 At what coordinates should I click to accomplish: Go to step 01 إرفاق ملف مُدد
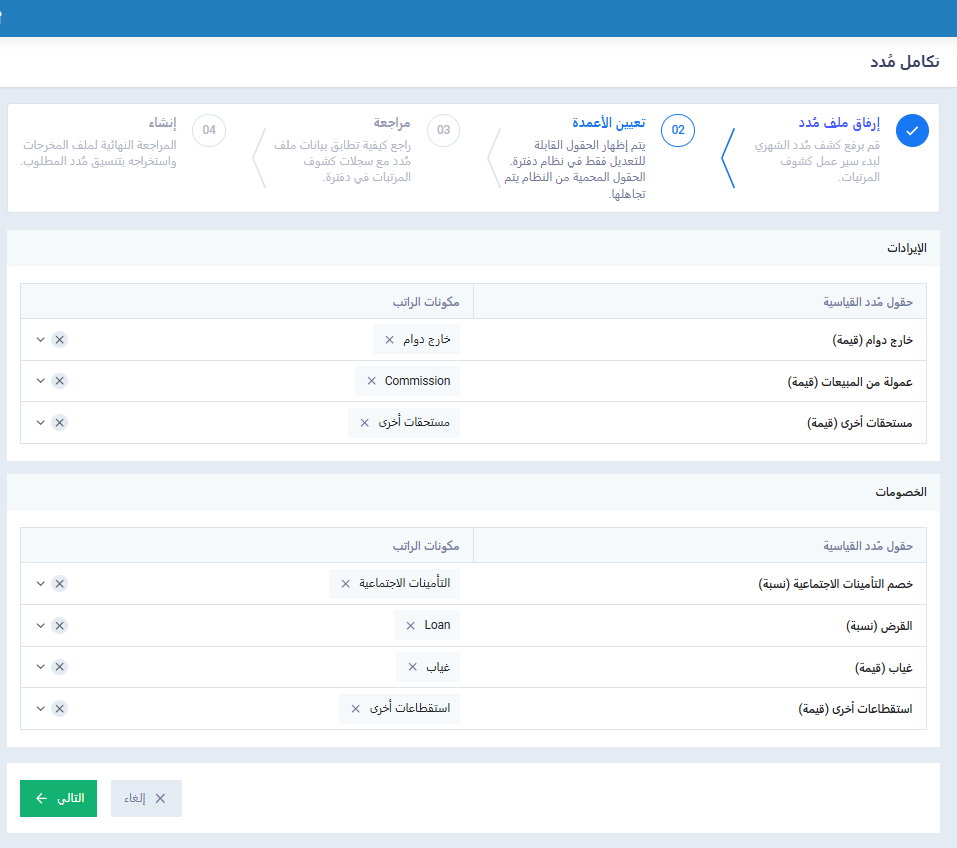[838, 123]
